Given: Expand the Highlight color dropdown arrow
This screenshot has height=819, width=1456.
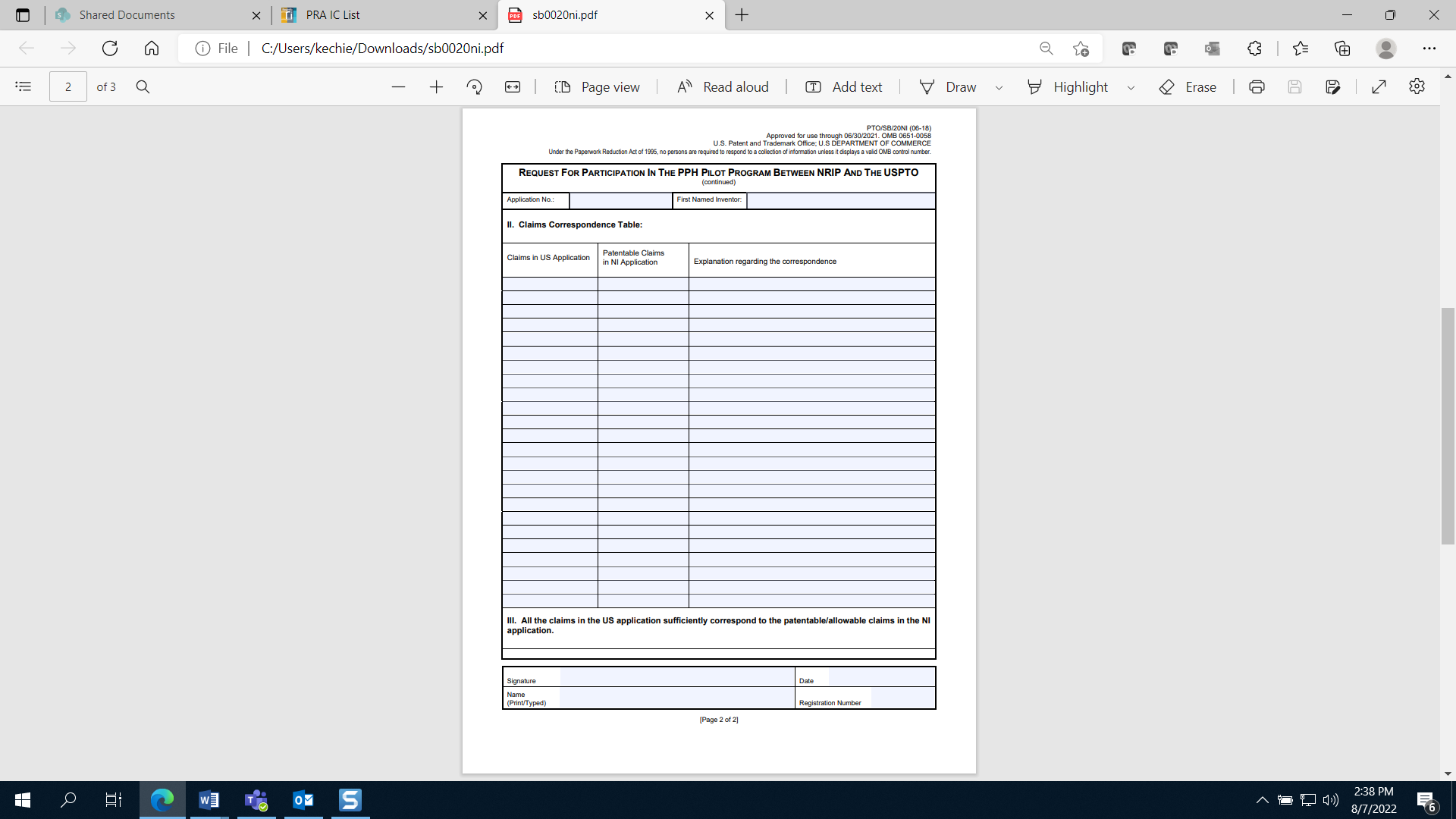Looking at the screenshot, I should [1131, 87].
